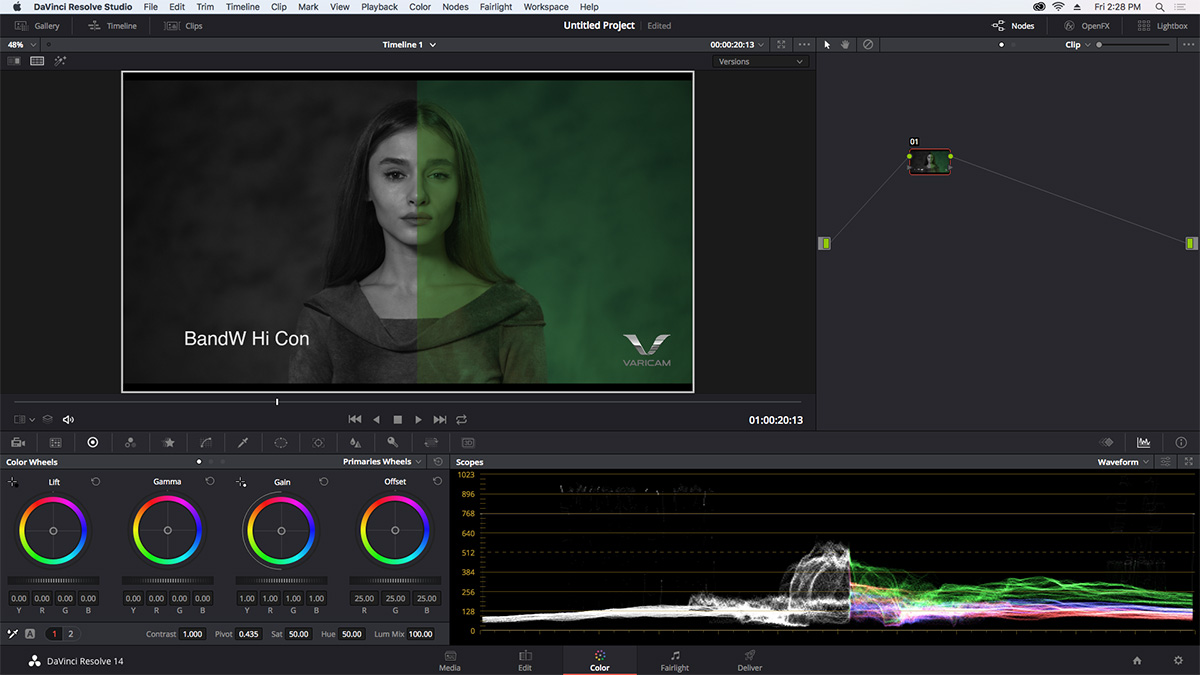This screenshot has height=675, width=1200.
Task: Open the Camera Raw palette
Action: pos(17,442)
